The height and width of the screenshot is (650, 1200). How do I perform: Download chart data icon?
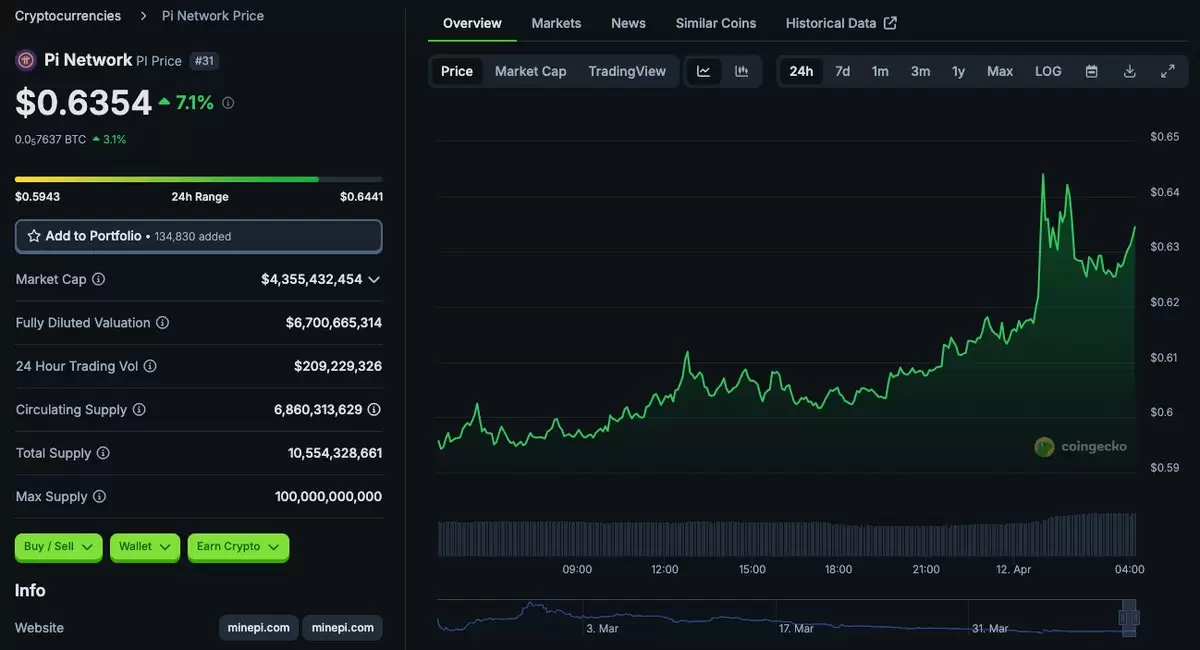pyautogui.click(x=1130, y=71)
